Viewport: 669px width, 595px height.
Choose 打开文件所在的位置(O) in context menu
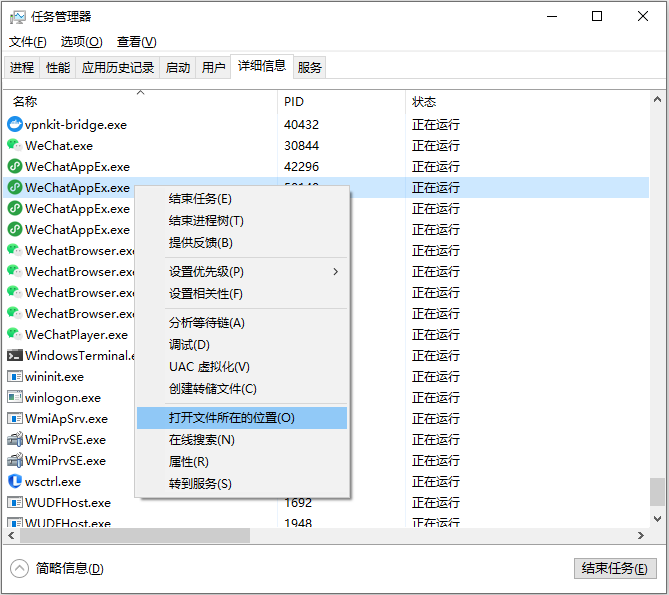click(x=242, y=418)
